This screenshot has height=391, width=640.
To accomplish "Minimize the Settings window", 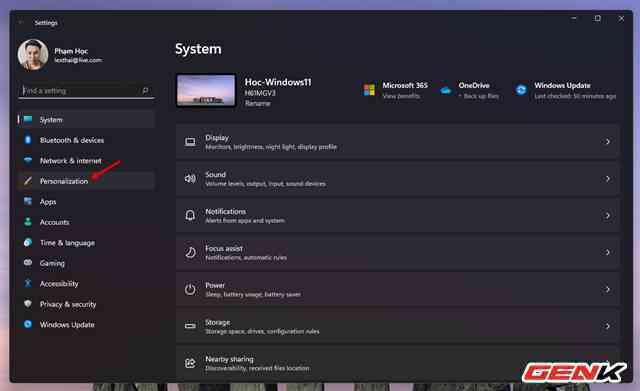I will point(574,18).
